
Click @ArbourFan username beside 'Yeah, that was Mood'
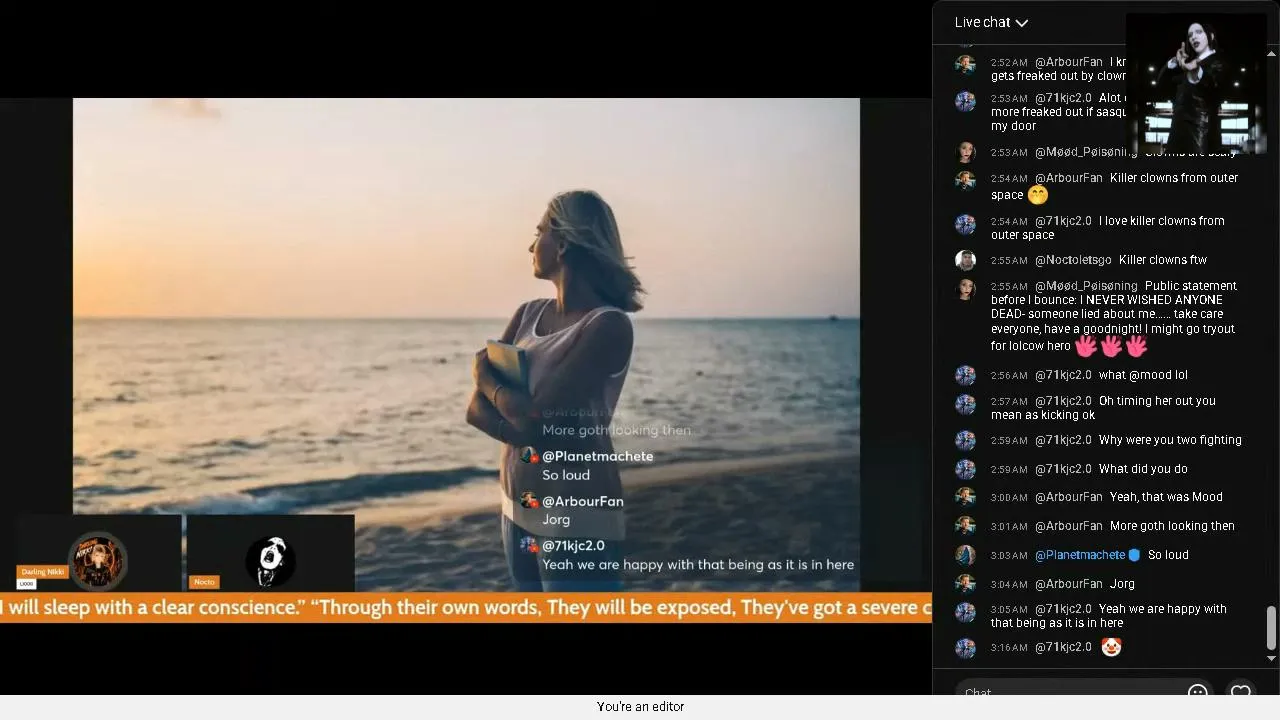pos(1069,497)
